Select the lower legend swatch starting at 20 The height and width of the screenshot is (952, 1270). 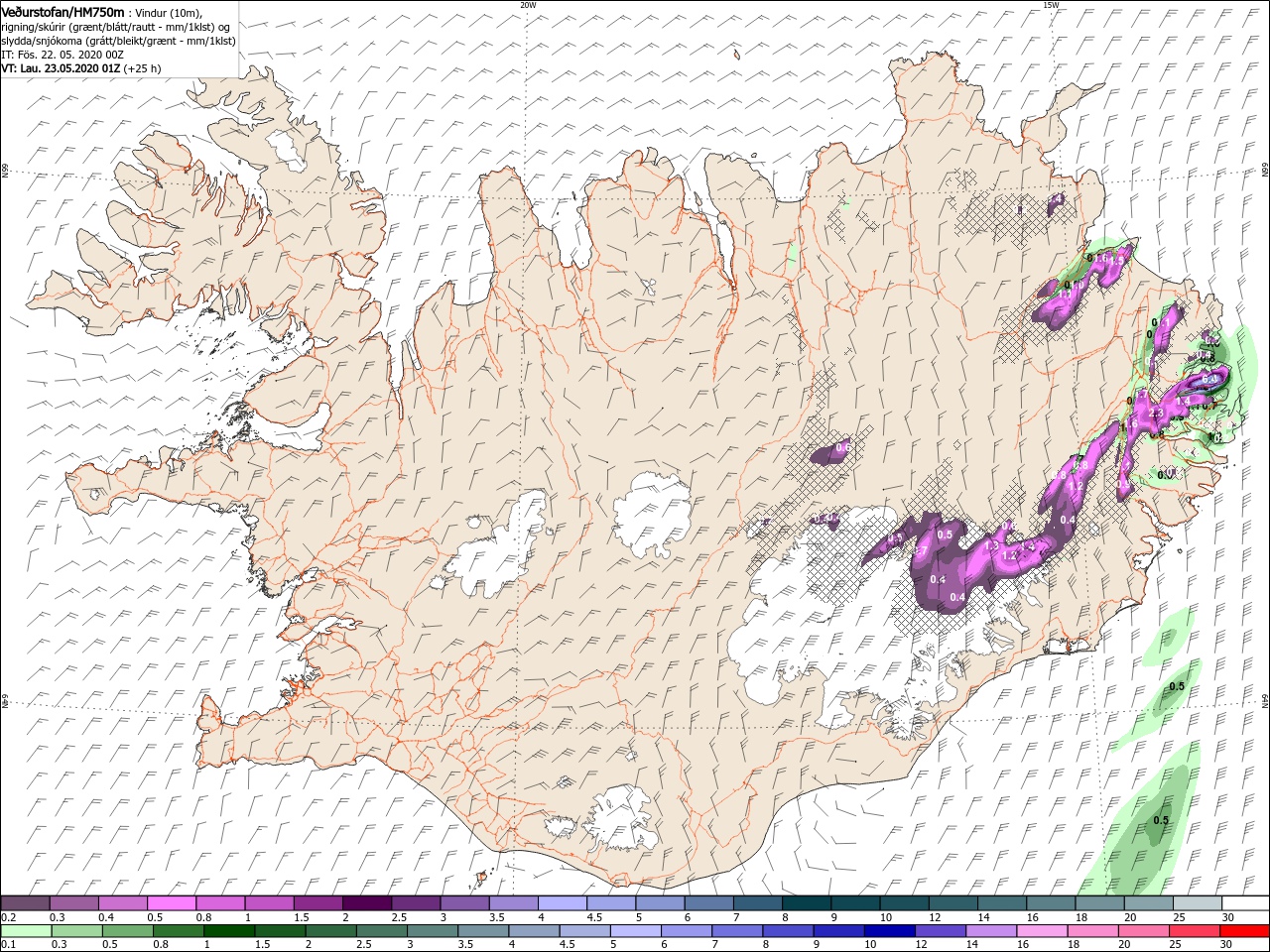pyautogui.click(x=1142, y=931)
